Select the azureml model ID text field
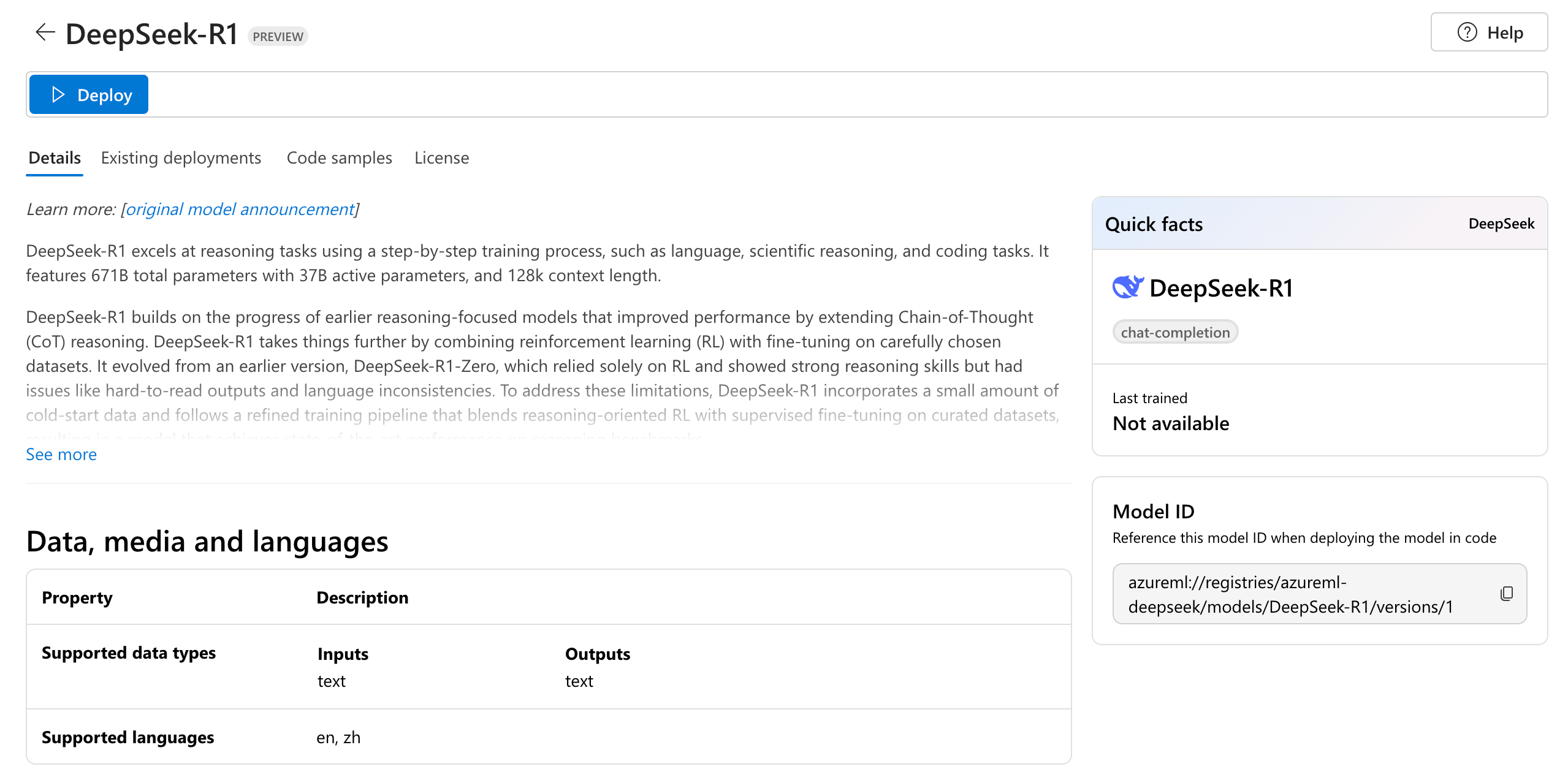The width and height of the screenshot is (1568, 783). (1319, 594)
